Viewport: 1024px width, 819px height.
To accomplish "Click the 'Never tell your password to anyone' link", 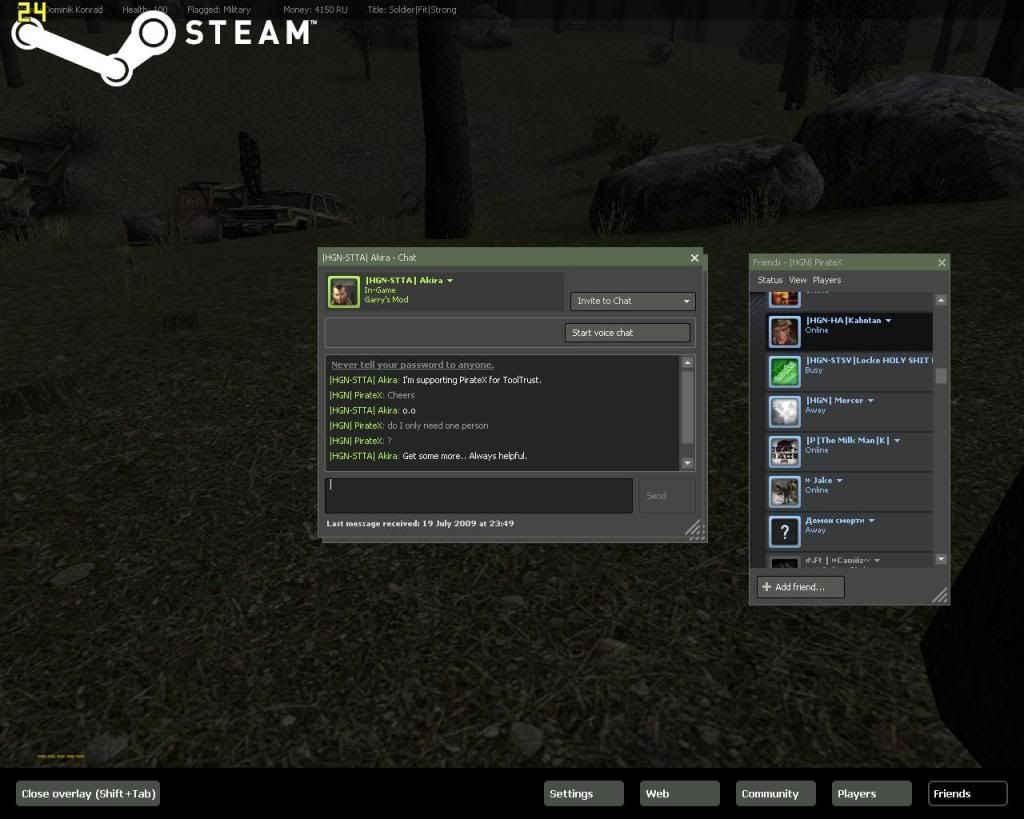I will pos(413,364).
